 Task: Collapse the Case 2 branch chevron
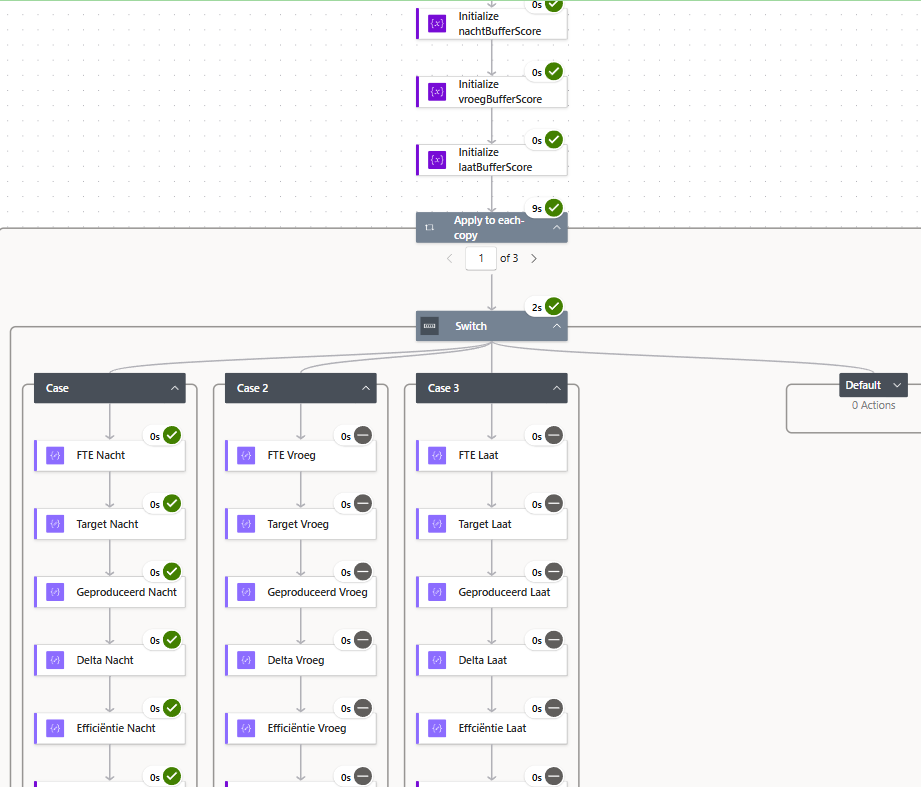click(x=366, y=388)
